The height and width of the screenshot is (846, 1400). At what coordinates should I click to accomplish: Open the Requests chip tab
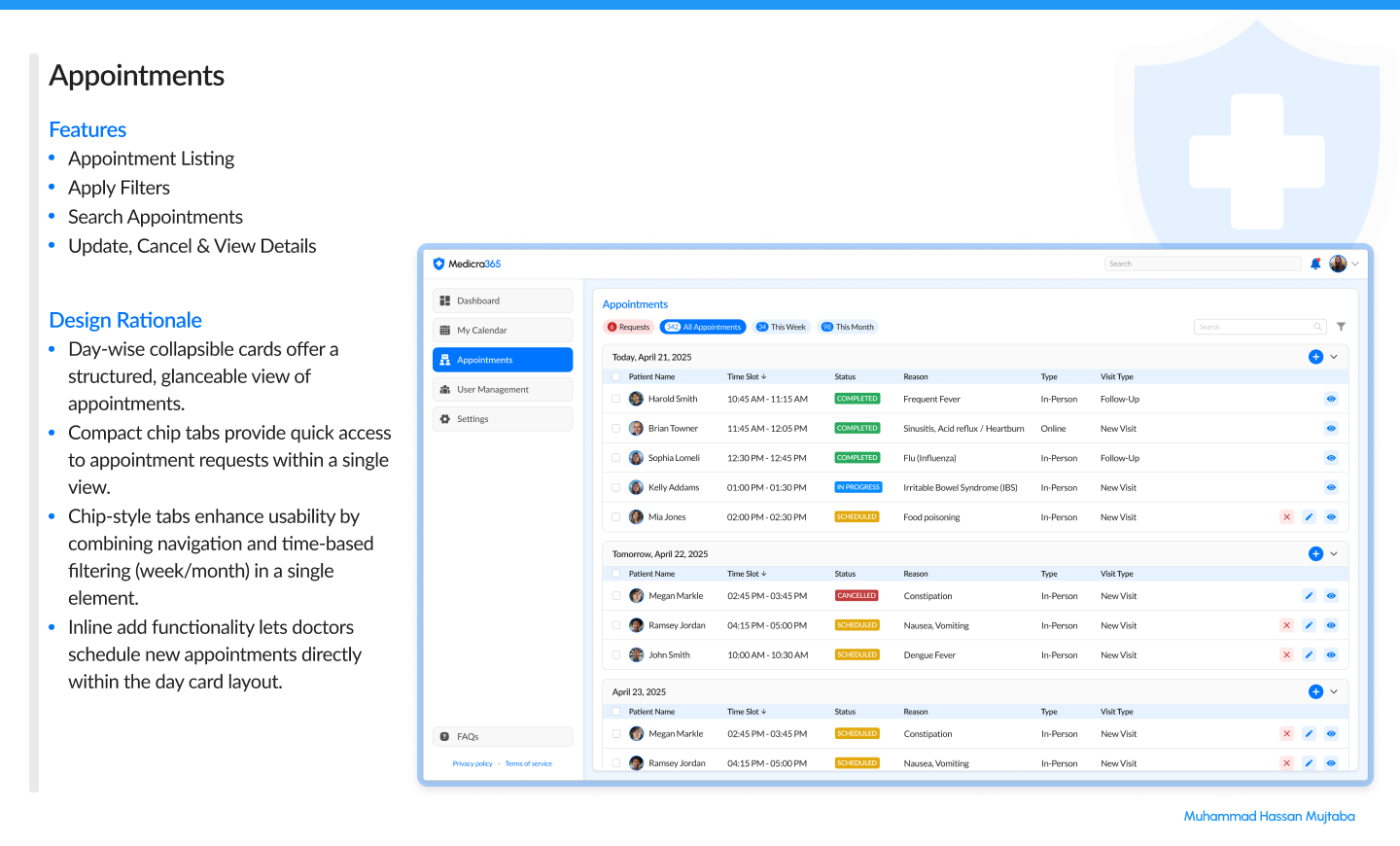(x=628, y=327)
